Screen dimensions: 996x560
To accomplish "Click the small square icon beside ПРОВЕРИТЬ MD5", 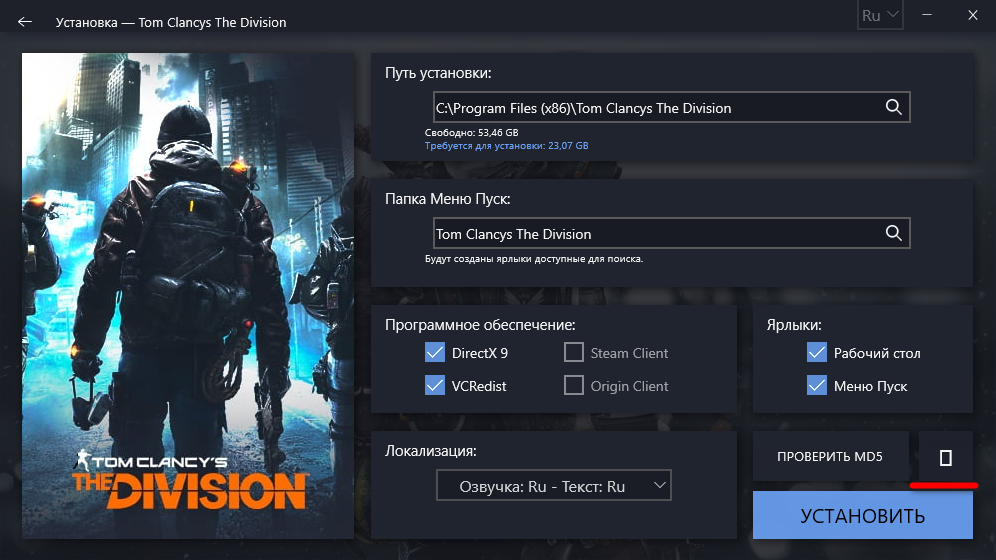I will (945, 457).
